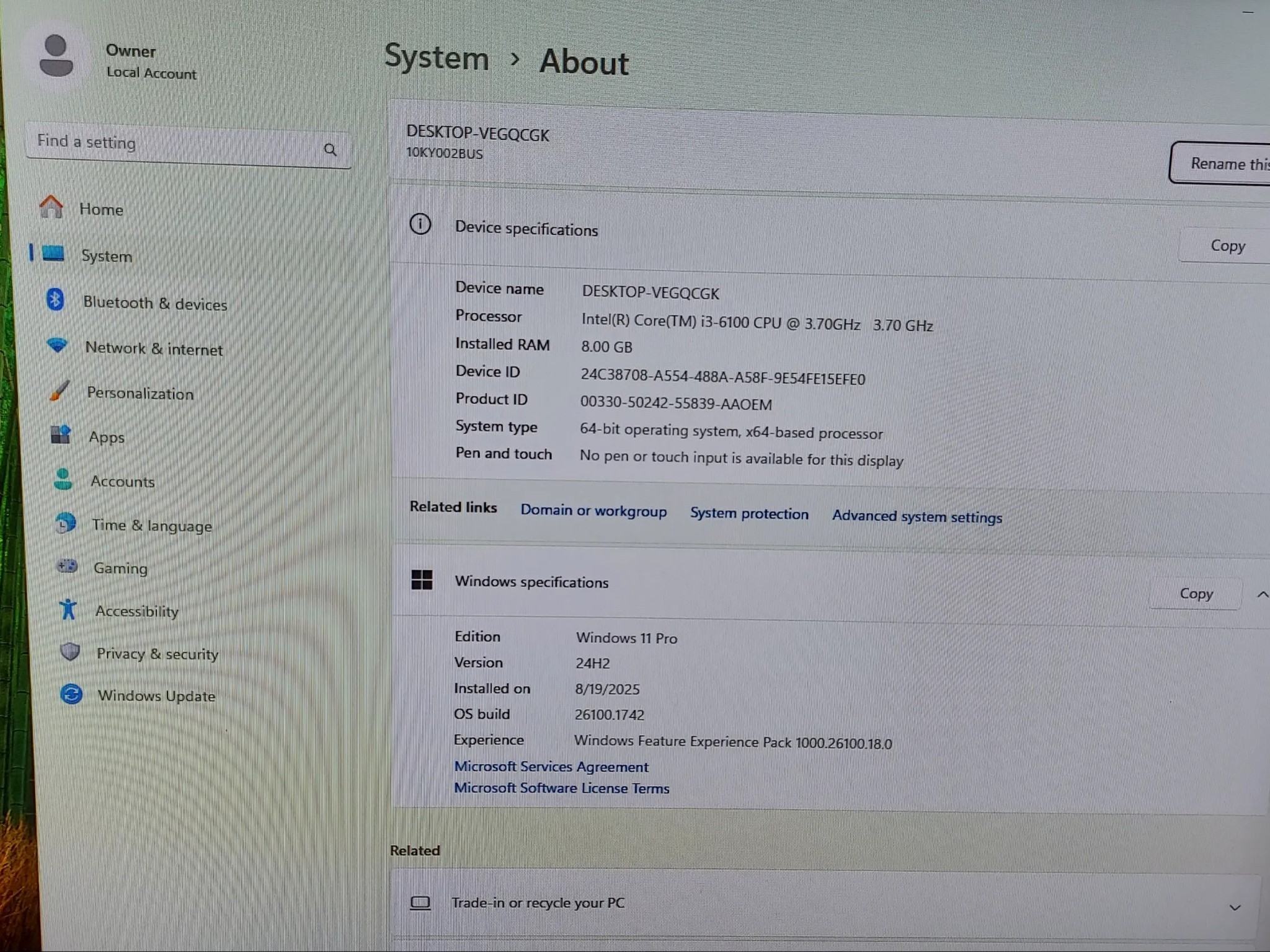Click the System monitor icon
Image resolution: width=1270 pixels, height=952 pixels.
[x=53, y=253]
